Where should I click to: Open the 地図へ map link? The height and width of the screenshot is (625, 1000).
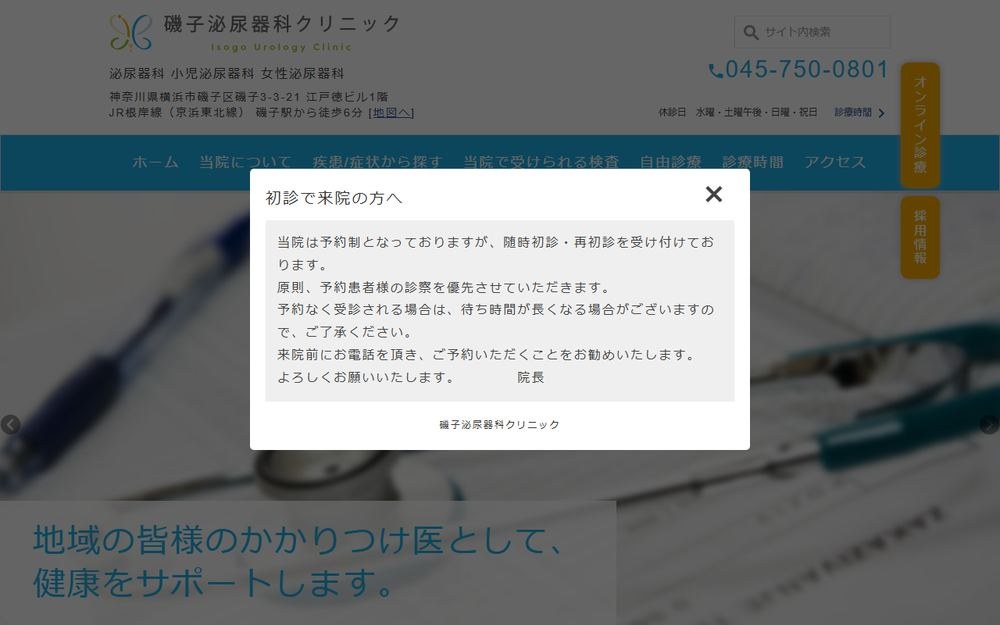392,113
